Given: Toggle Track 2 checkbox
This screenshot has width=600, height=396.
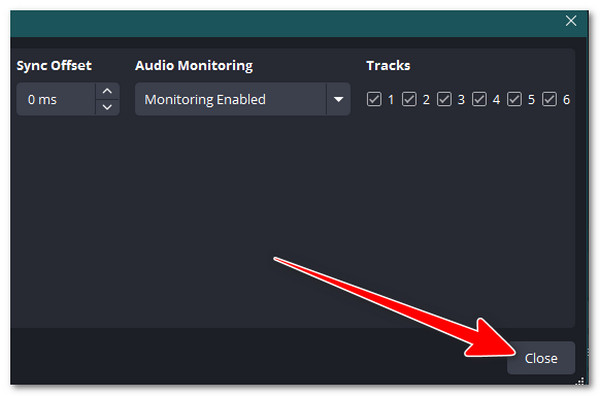Looking at the screenshot, I should pos(409,99).
